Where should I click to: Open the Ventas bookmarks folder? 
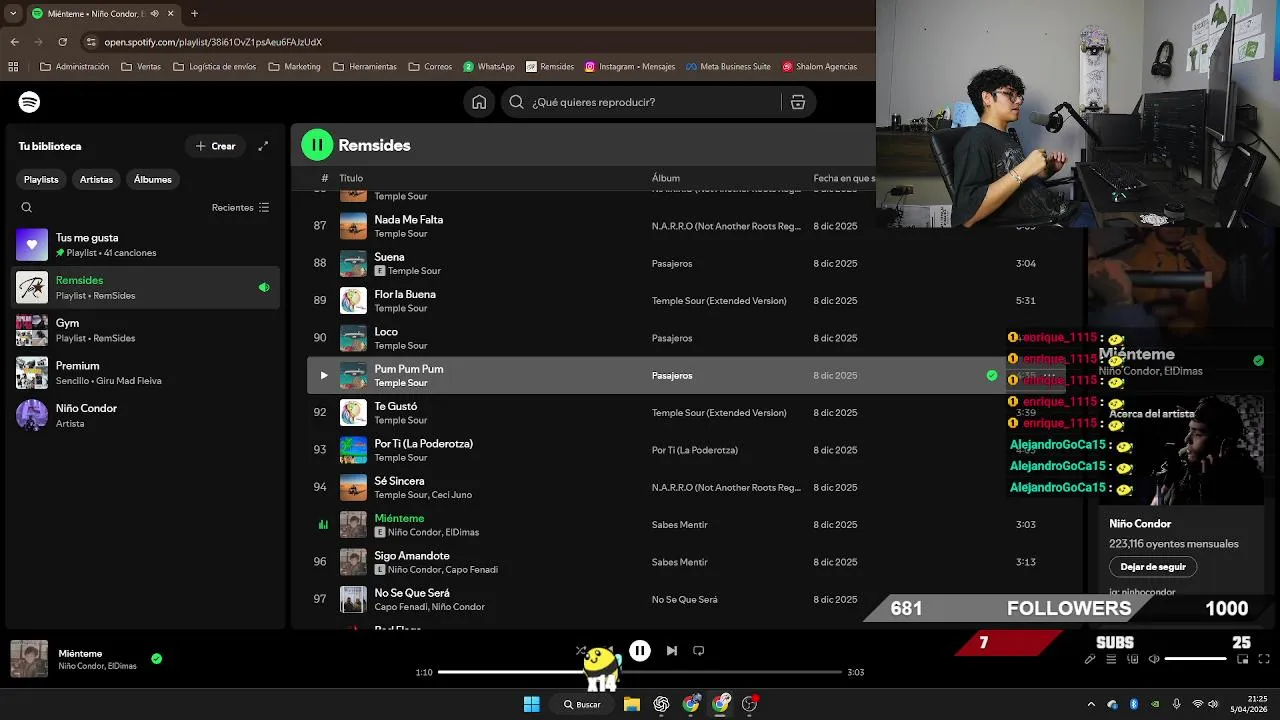[x=141, y=67]
